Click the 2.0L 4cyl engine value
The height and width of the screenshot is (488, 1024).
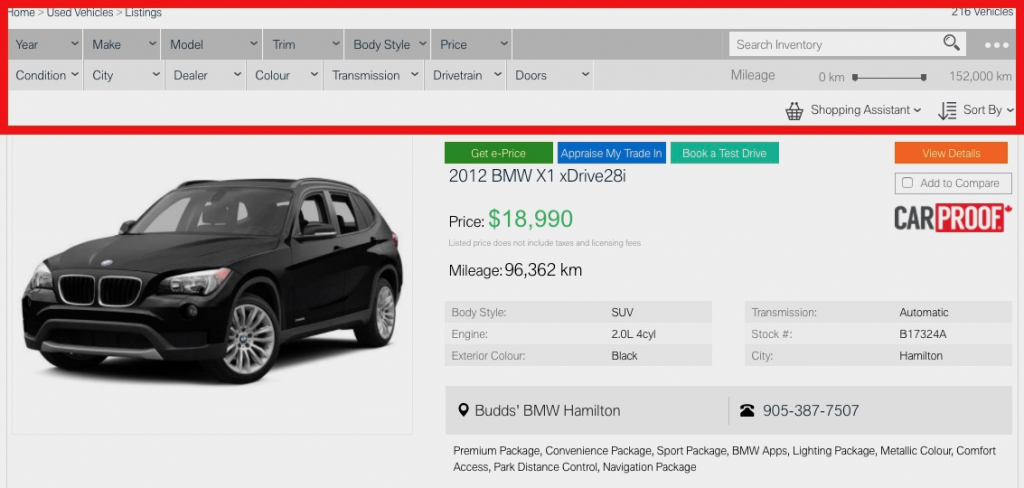point(633,334)
